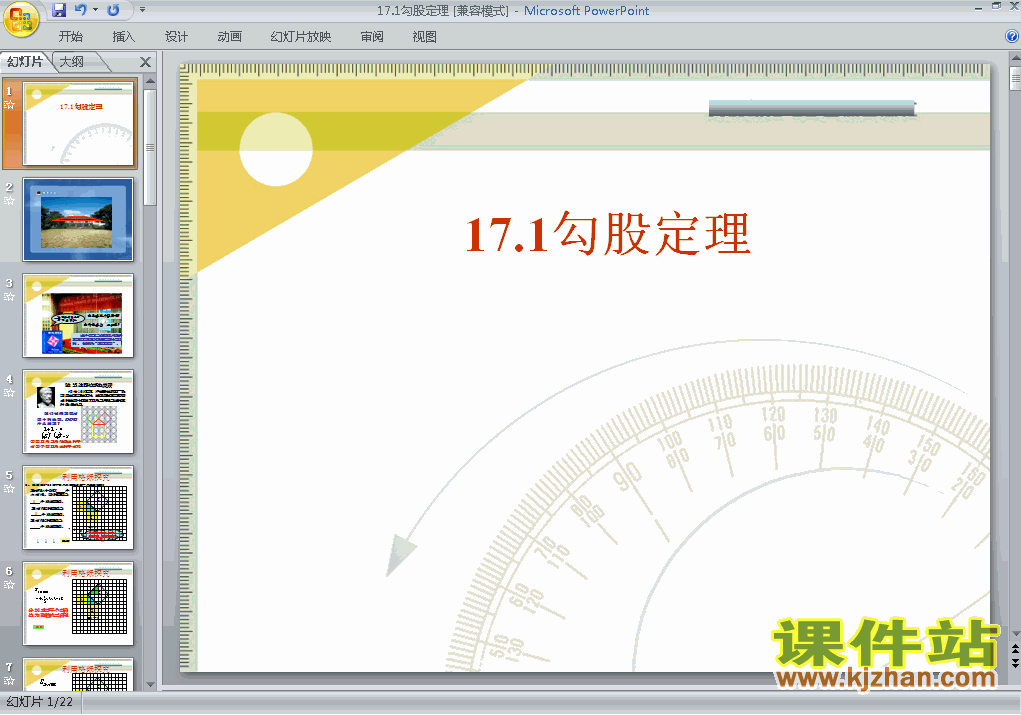Click the gray placeholder bar on slide
The height and width of the screenshot is (715, 1021).
coord(813,109)
